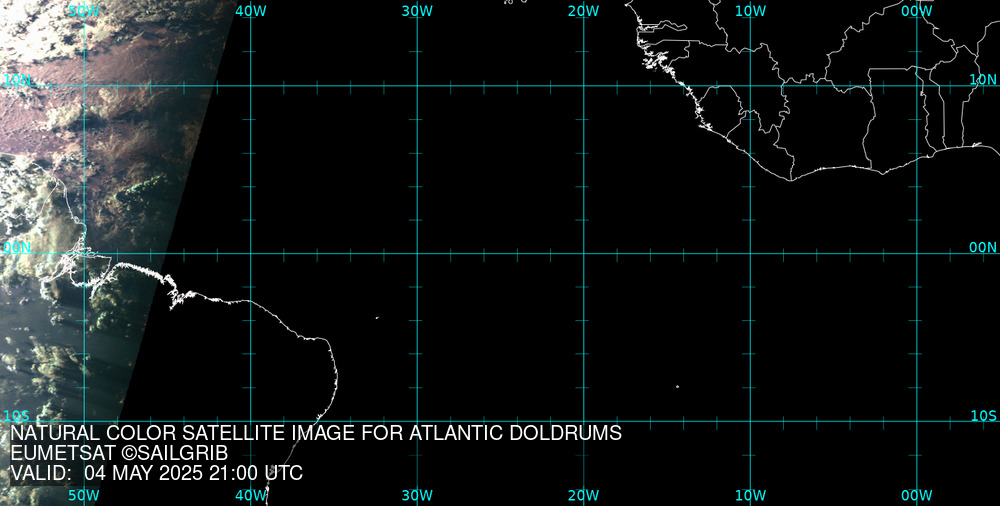Click the small island dot near 14W 8S
This screenshot has width=1000, height=506.
(677, 386)
